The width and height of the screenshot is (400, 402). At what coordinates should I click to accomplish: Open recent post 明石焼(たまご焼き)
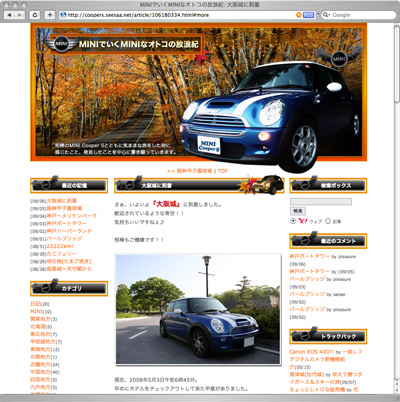coord(69,261)
